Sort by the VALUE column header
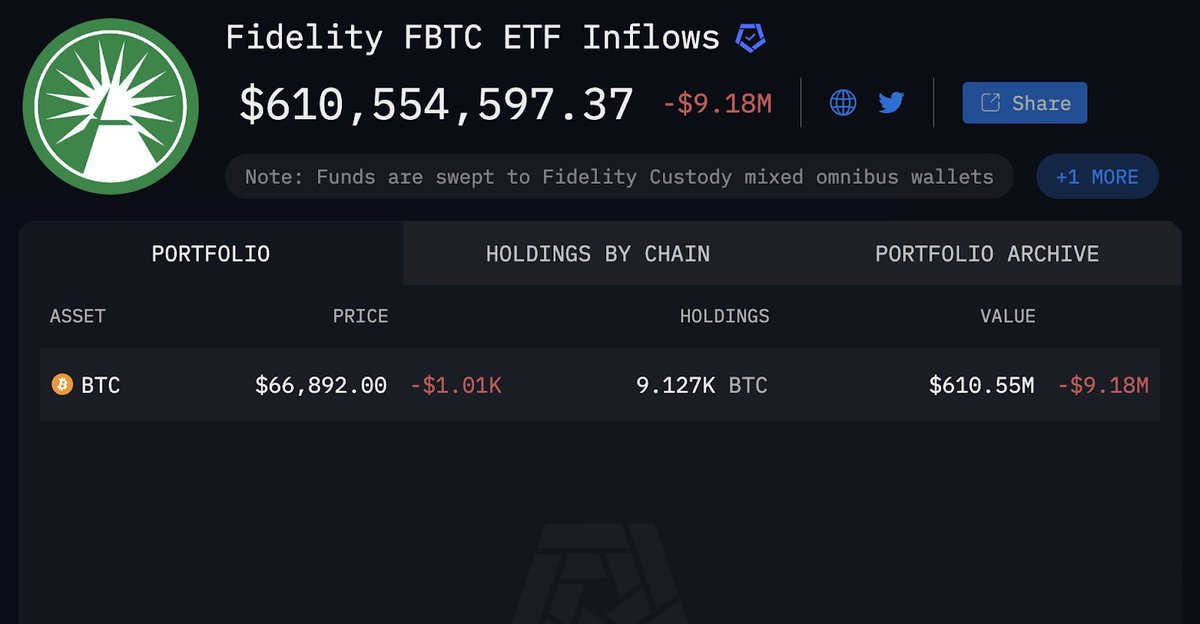This screenshot has width=1200, height=624. tap(1008, 316)
